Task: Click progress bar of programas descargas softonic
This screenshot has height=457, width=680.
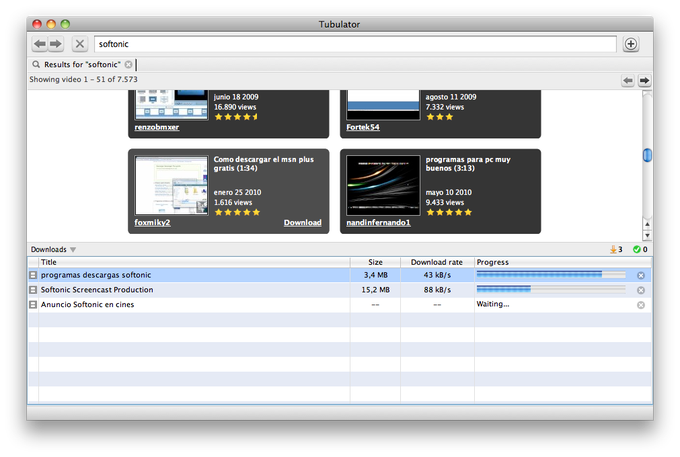Action: tap(551, 274)
